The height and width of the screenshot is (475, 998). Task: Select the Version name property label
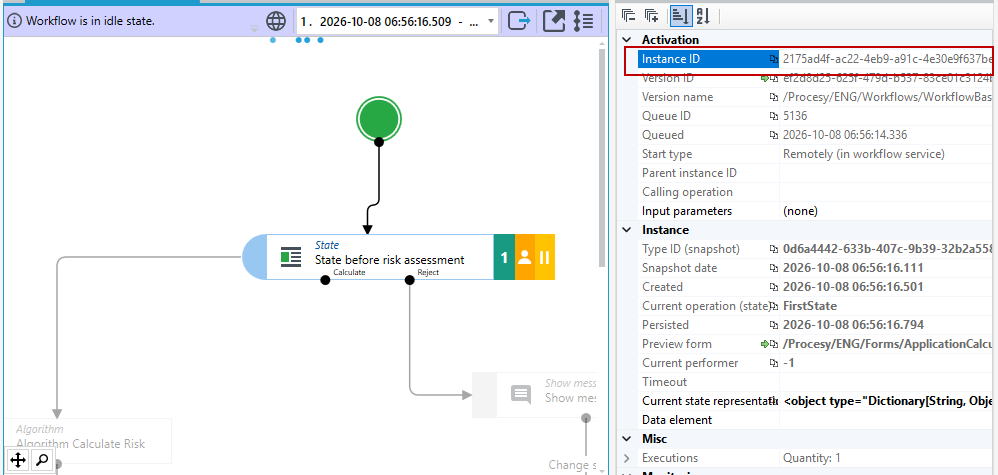pos(677,97)
